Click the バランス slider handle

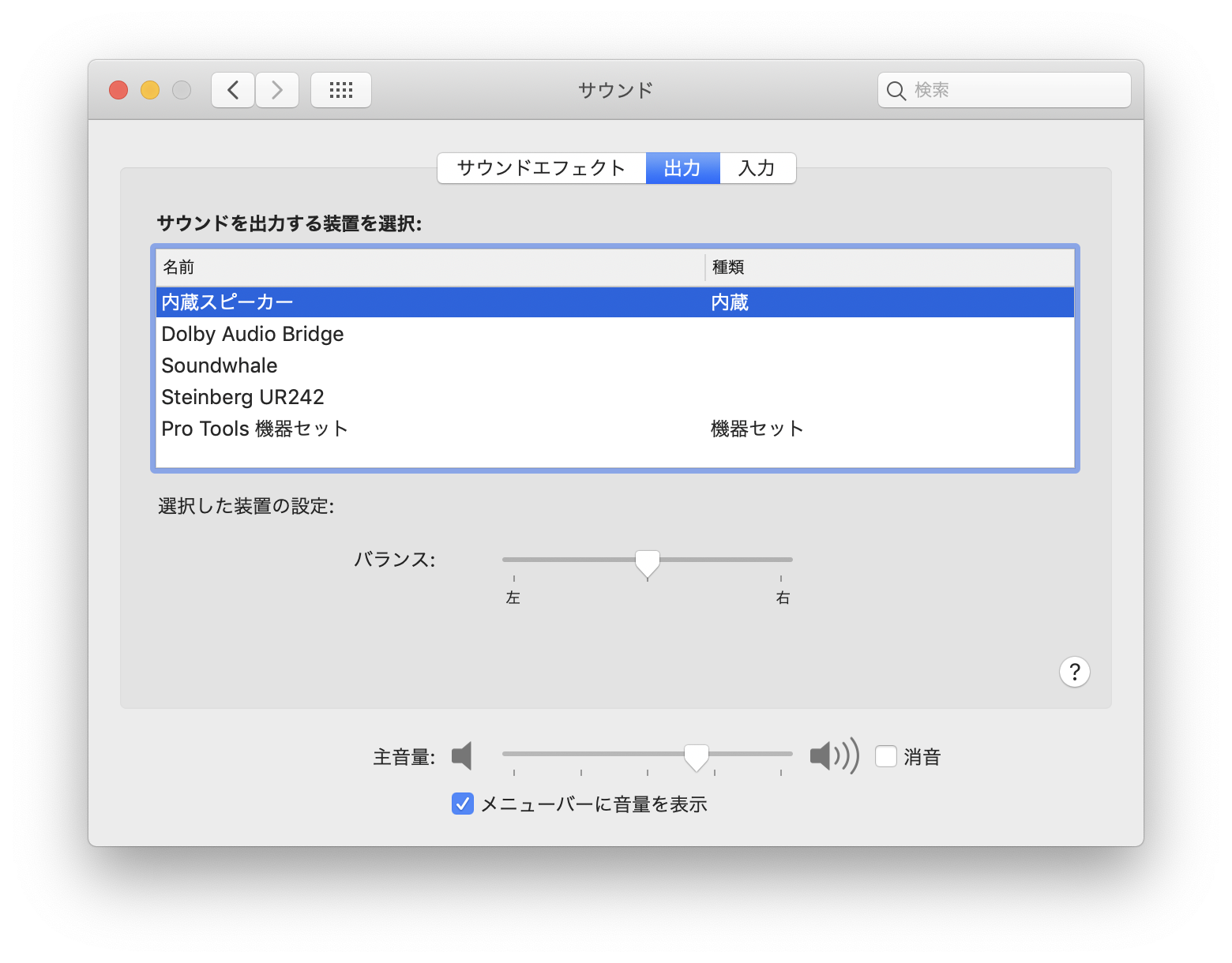coord(648,564)
